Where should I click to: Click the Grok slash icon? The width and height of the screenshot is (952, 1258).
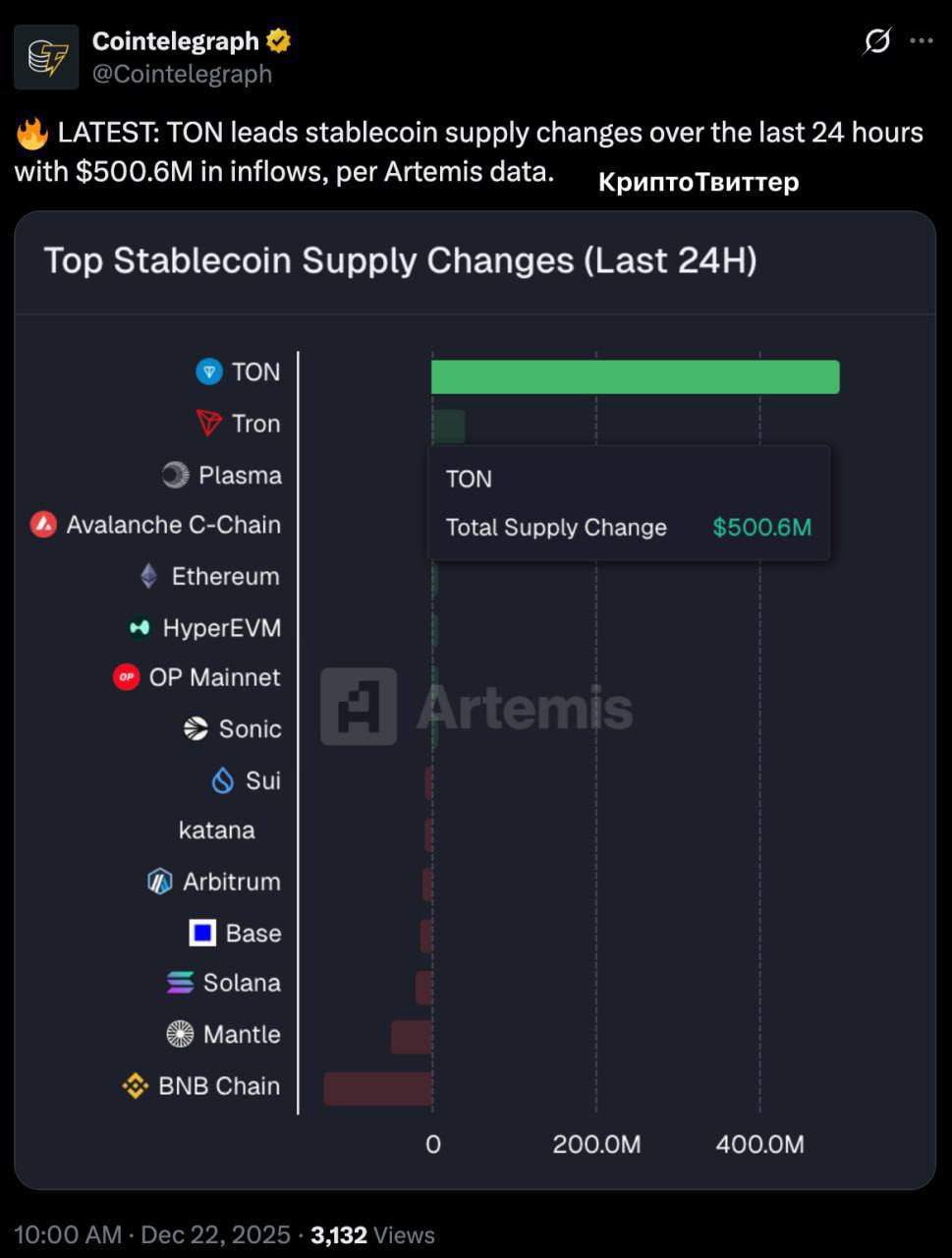click(x=876, y=41)
